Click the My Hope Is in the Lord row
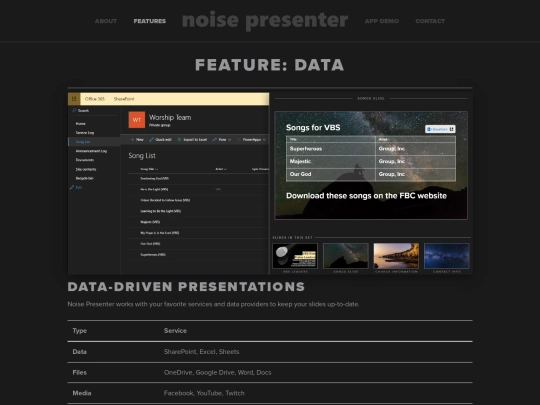Screen dimensions: 540x405 198,233
